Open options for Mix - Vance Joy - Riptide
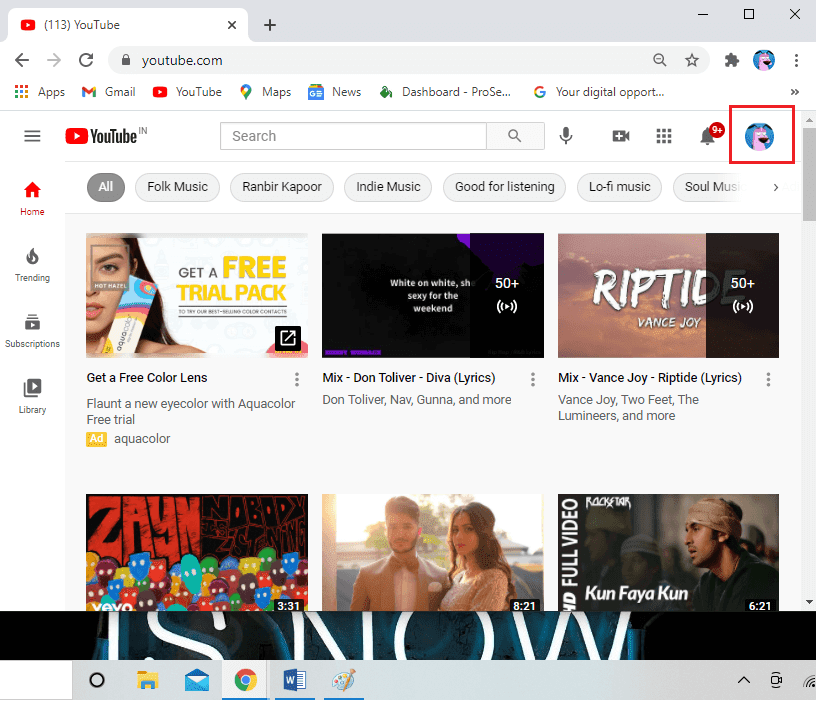 click(x=768, y=379)
